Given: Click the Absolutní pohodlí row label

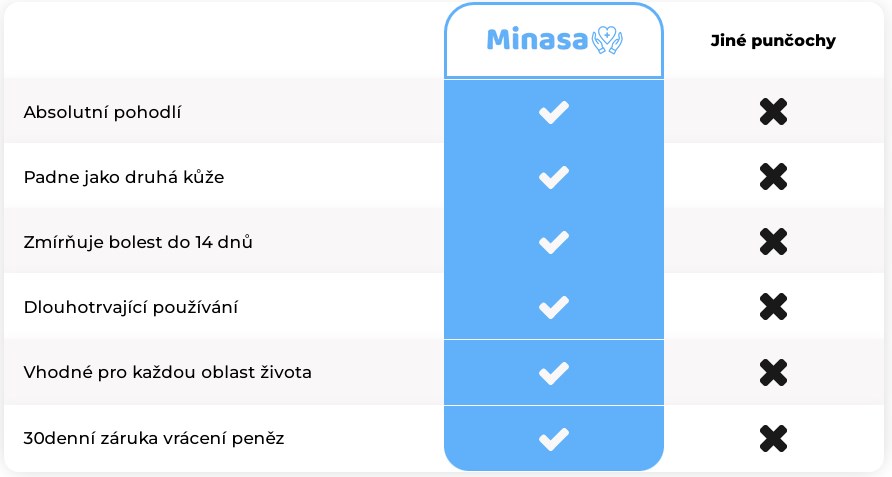Looking at the screenshot, I should pyautogui.click(x=102, y=112).
